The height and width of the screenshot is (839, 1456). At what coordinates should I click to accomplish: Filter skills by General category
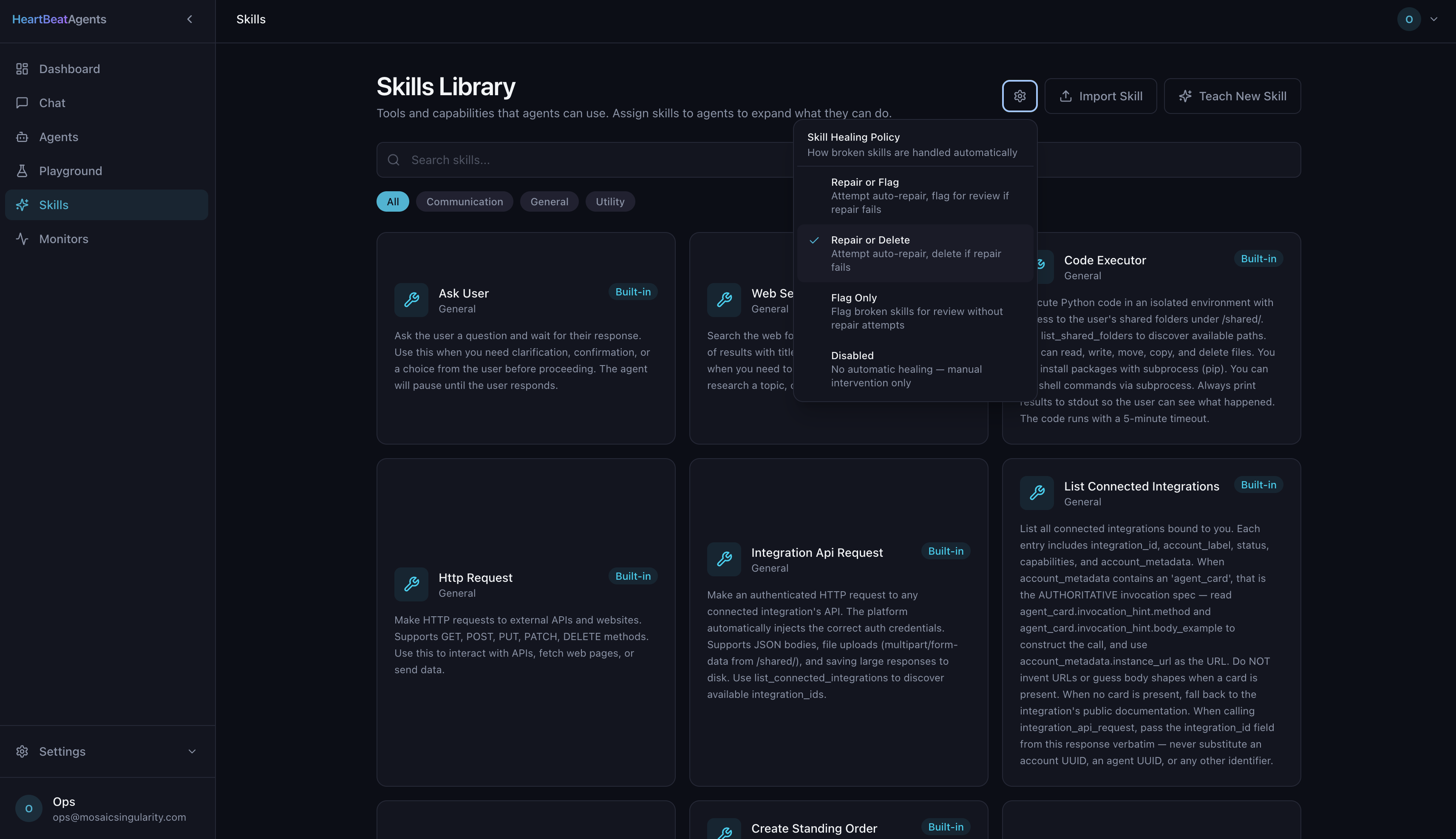(549, 202)
